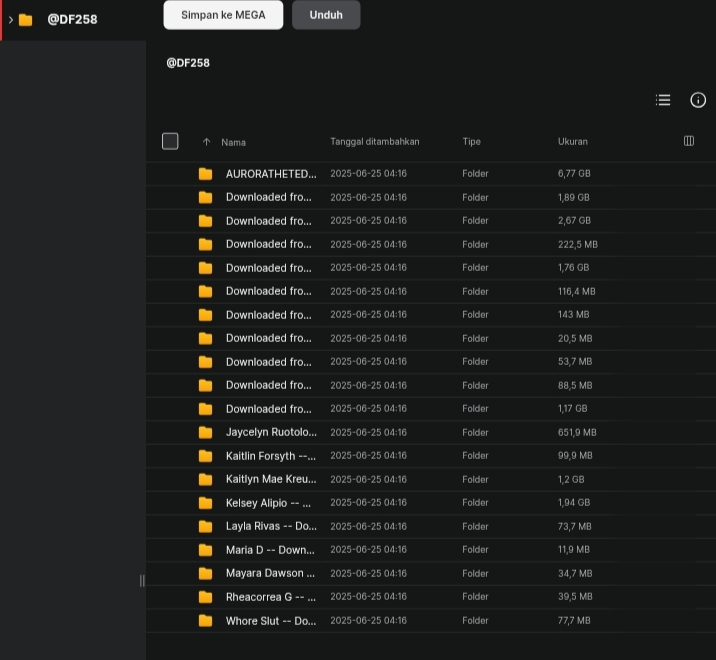Click the Simpan ke MEGA button
The height and width of the screenshot is (660, 716).
pyautogui.click(x=223, y=15)
